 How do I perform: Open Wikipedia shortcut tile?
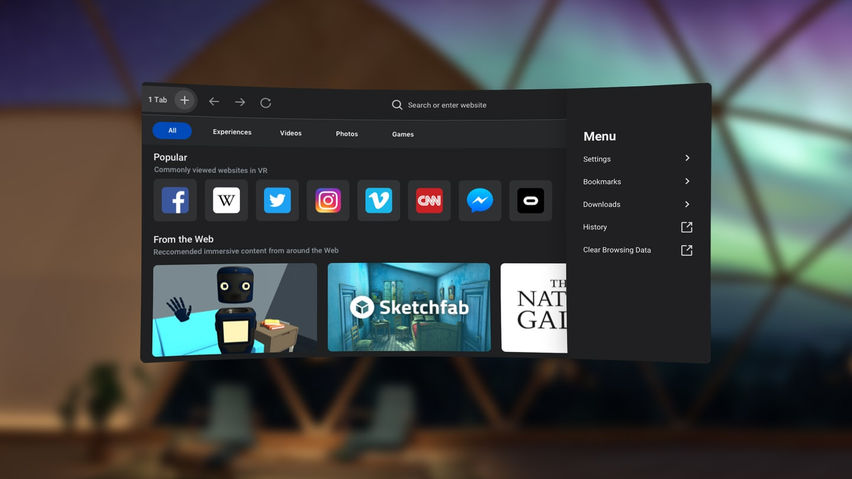(226, 200)
